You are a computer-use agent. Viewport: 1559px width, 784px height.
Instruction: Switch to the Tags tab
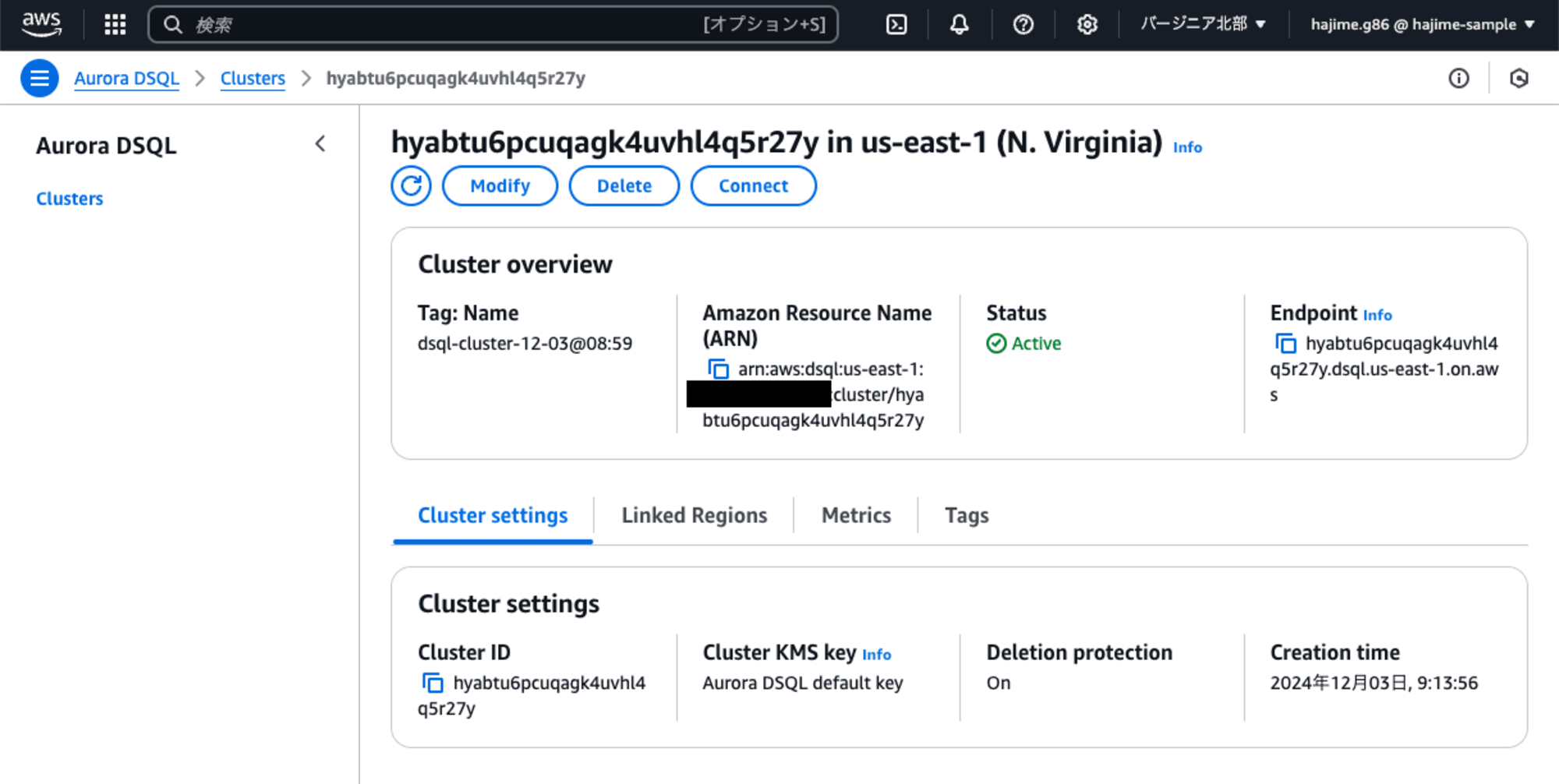[x=967, y=515]
